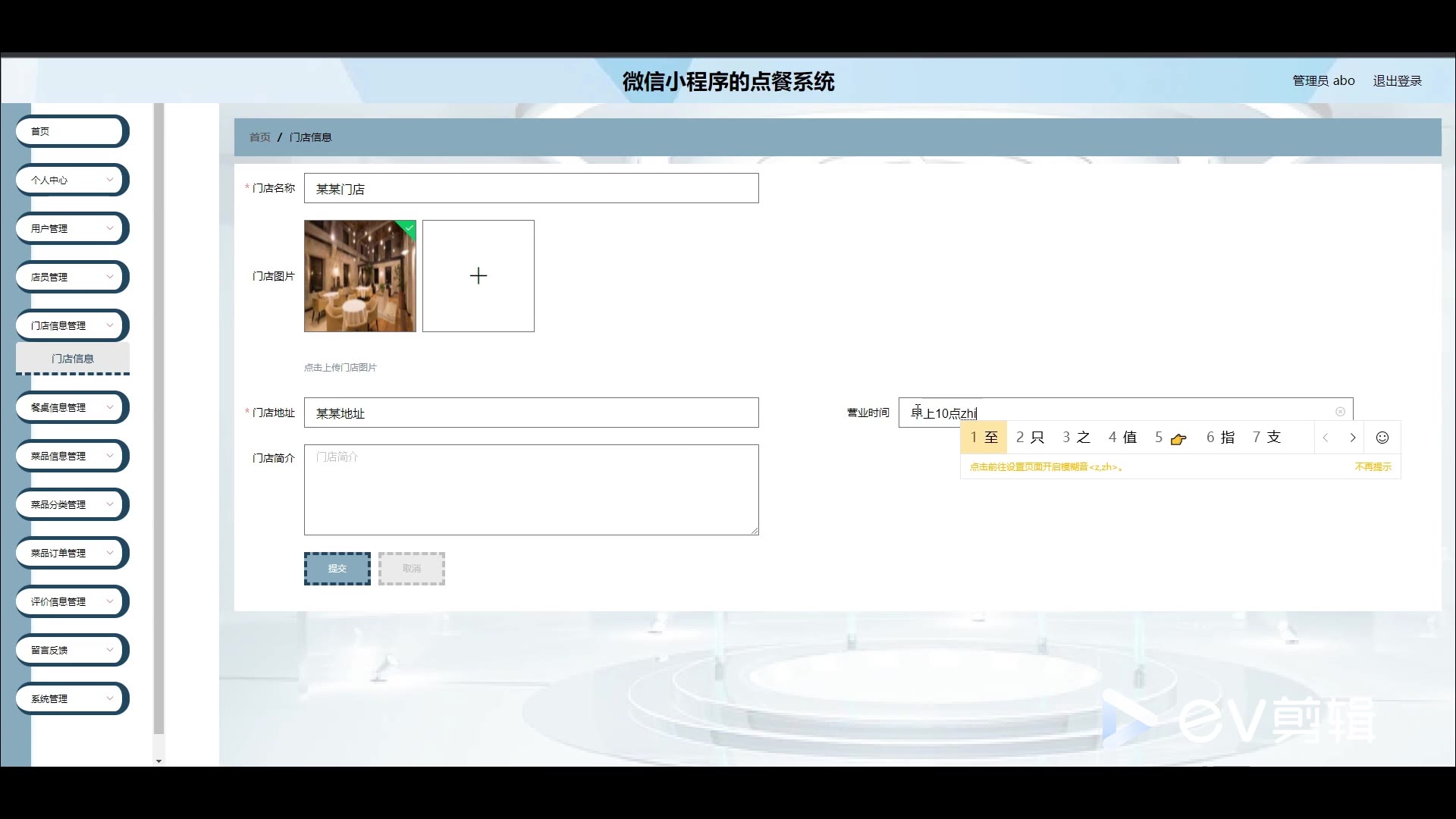Screen dimensions: 1456x819
Task: Expand the 评价信息管理 menu
Action: point(72,601)
